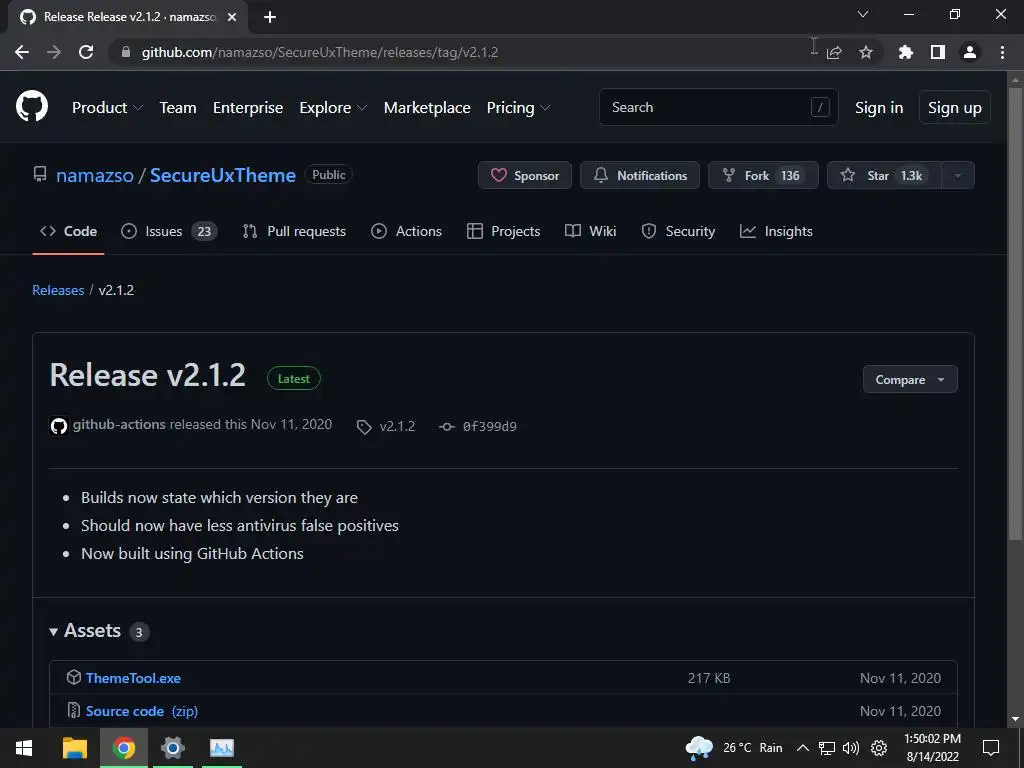1024x768 pixels.
Task: Click into the GitHub search field
Action: [718, 107]
